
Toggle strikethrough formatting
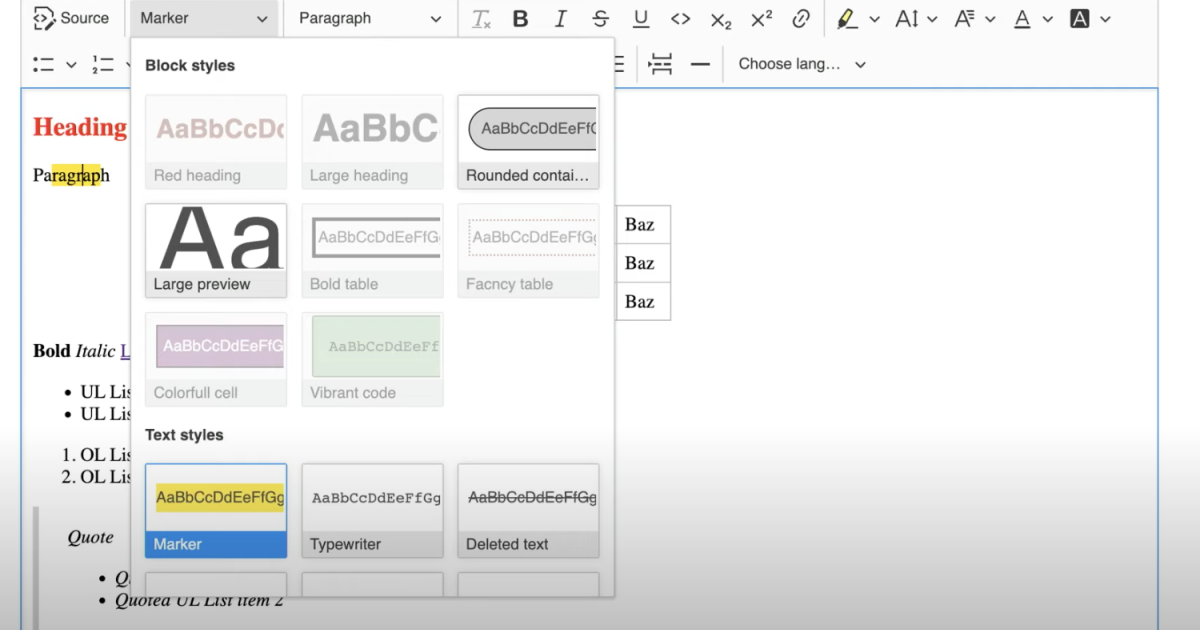click(600, 19)
